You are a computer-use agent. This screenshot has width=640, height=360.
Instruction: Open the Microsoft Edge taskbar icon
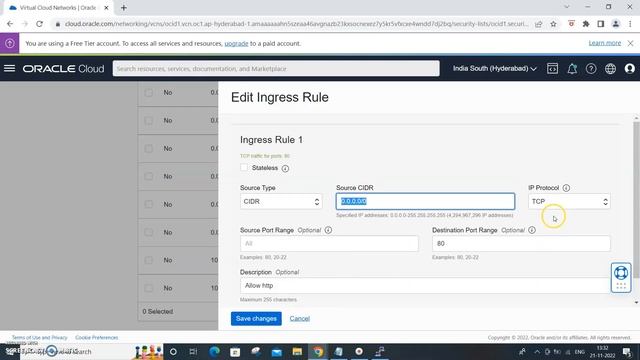tap(214, 351)
